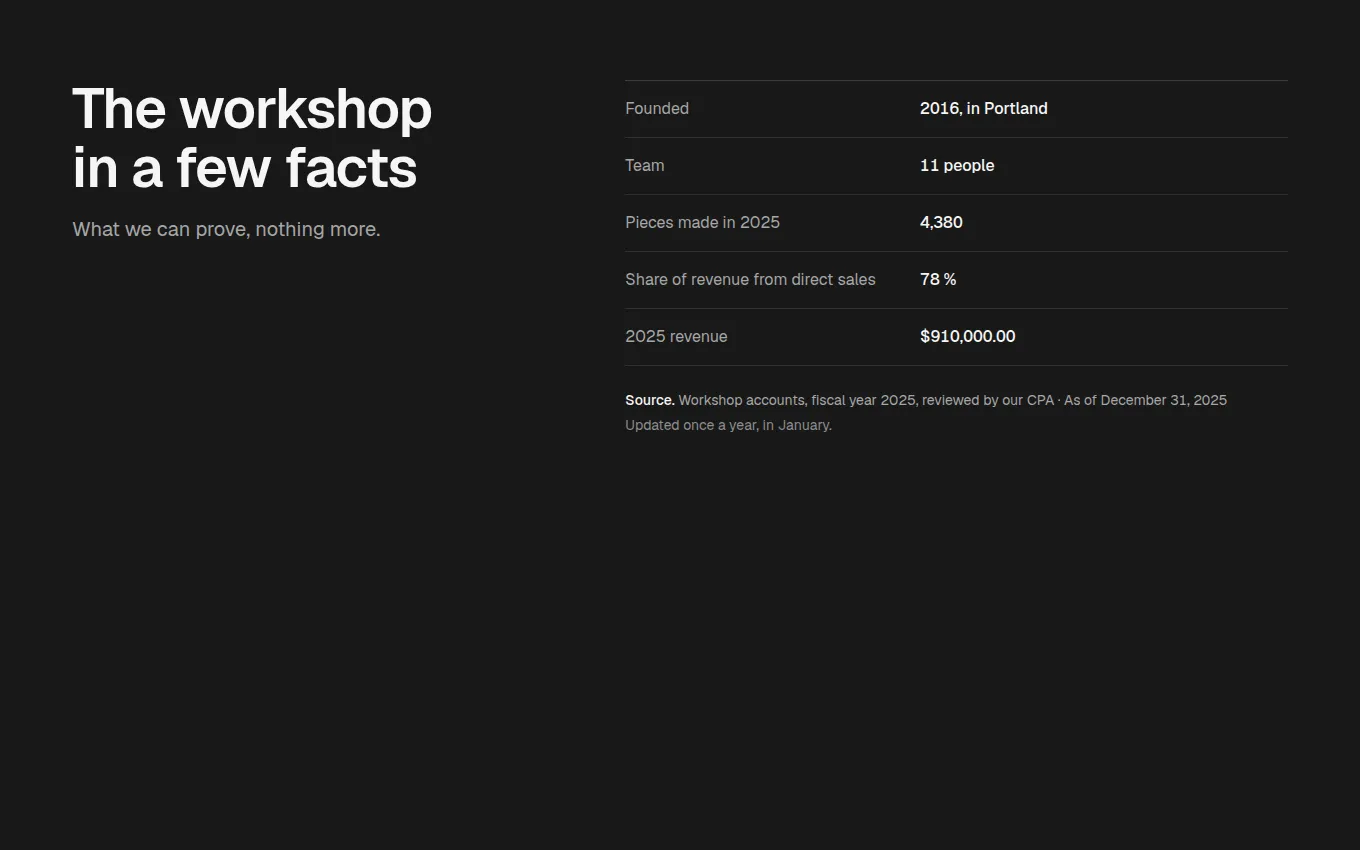Select the "$910,000.00" revenue value
The width and height of the screenshot is (1360, 850).
click(968, 336)
